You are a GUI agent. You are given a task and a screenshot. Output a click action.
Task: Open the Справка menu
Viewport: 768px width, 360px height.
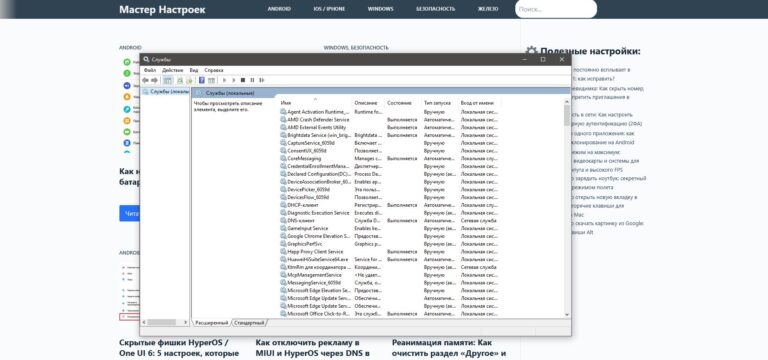tap(214, 70)
